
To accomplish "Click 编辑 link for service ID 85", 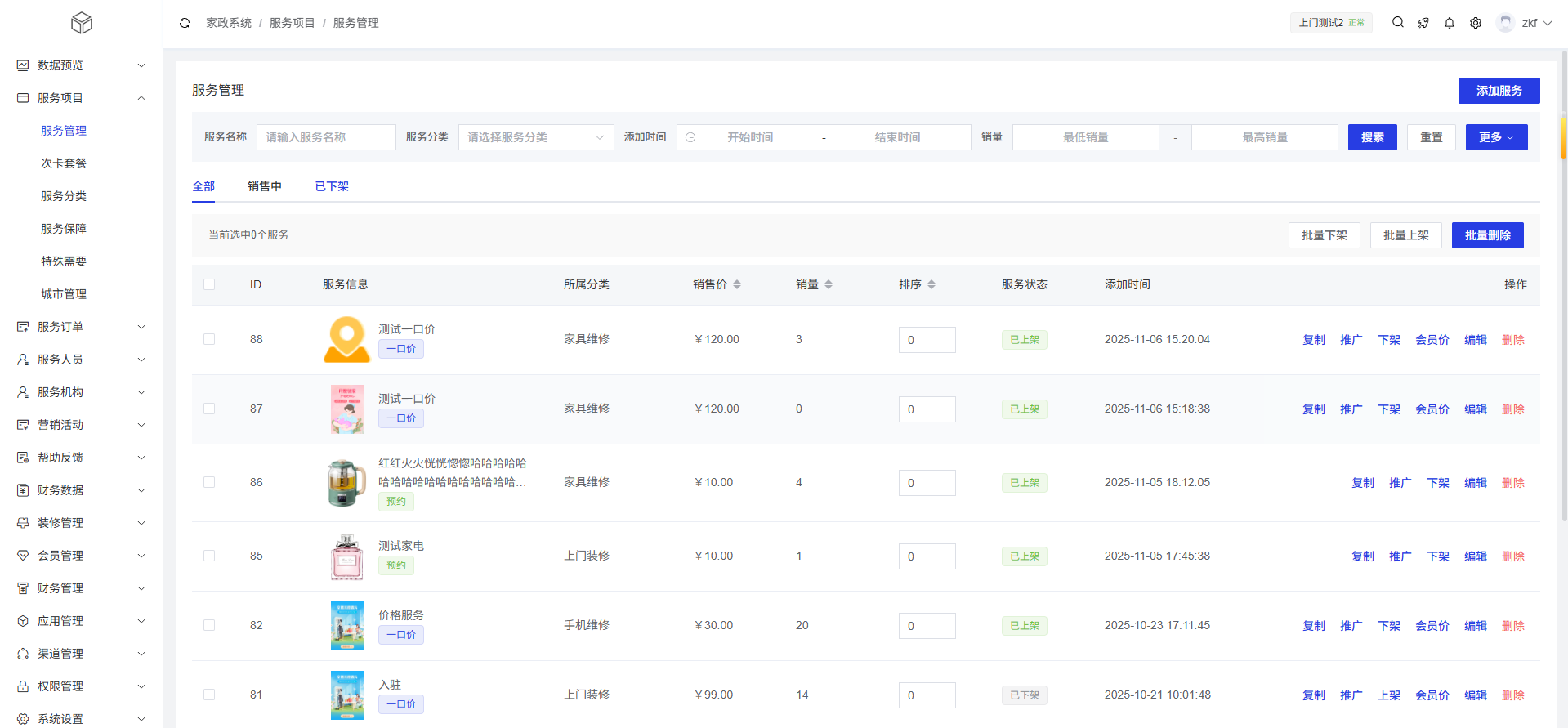I will 1475,556.
